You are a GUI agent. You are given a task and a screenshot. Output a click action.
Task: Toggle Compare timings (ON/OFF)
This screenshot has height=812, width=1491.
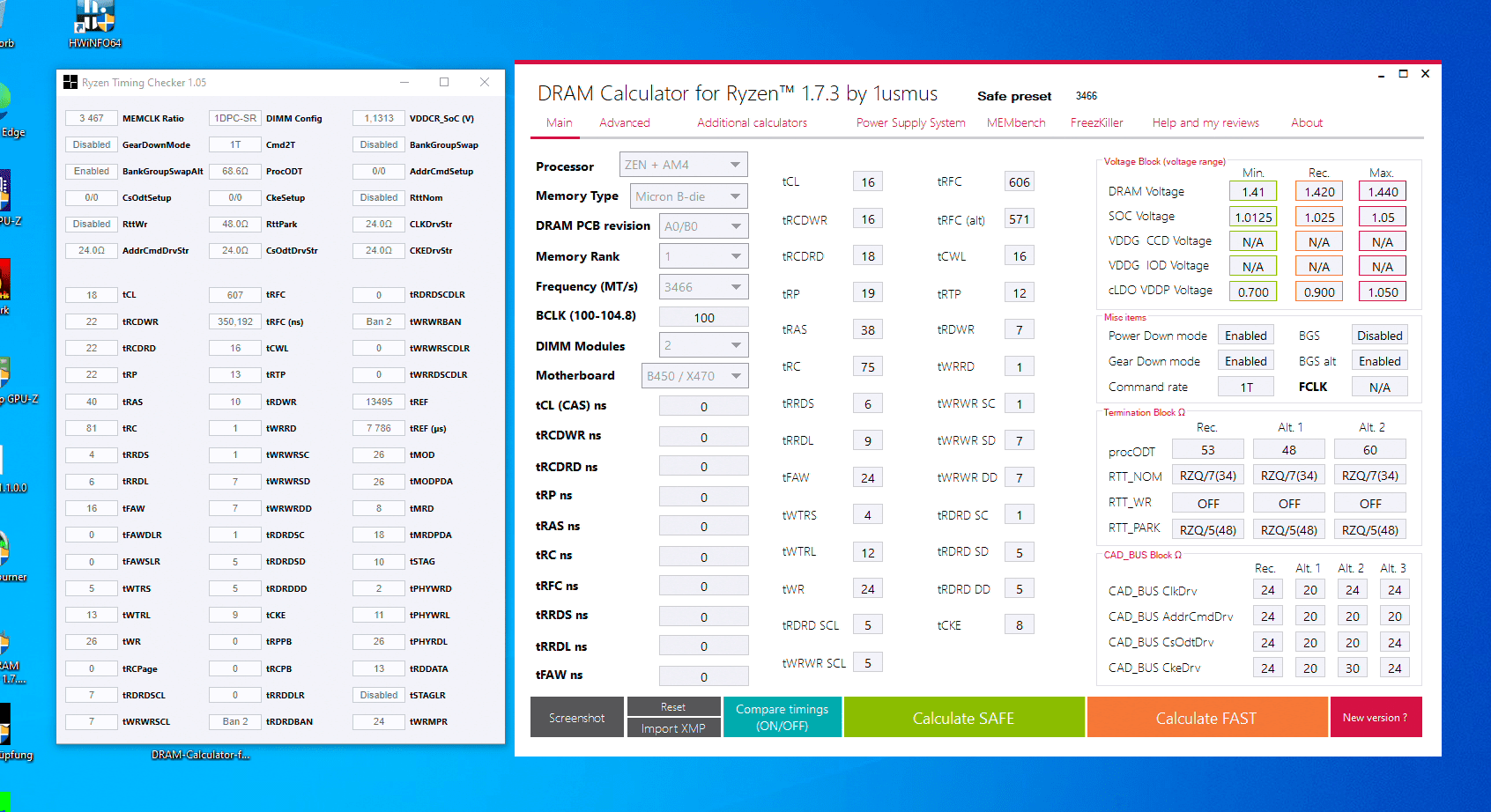(x=783, y=718)
